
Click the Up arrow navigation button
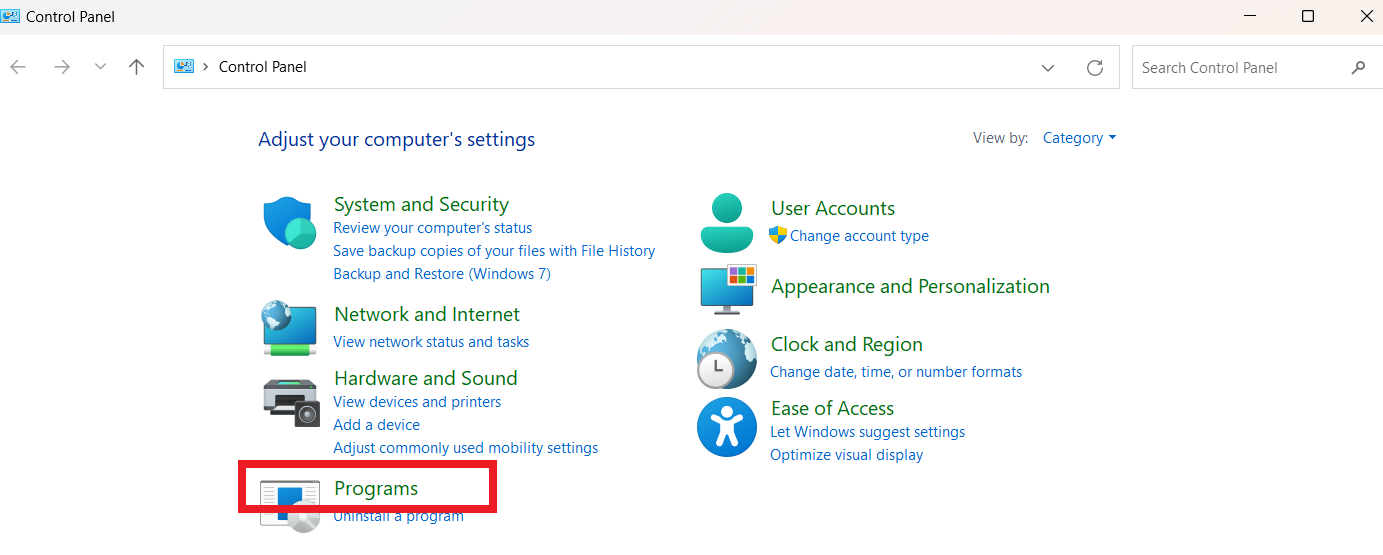(137, 67)
